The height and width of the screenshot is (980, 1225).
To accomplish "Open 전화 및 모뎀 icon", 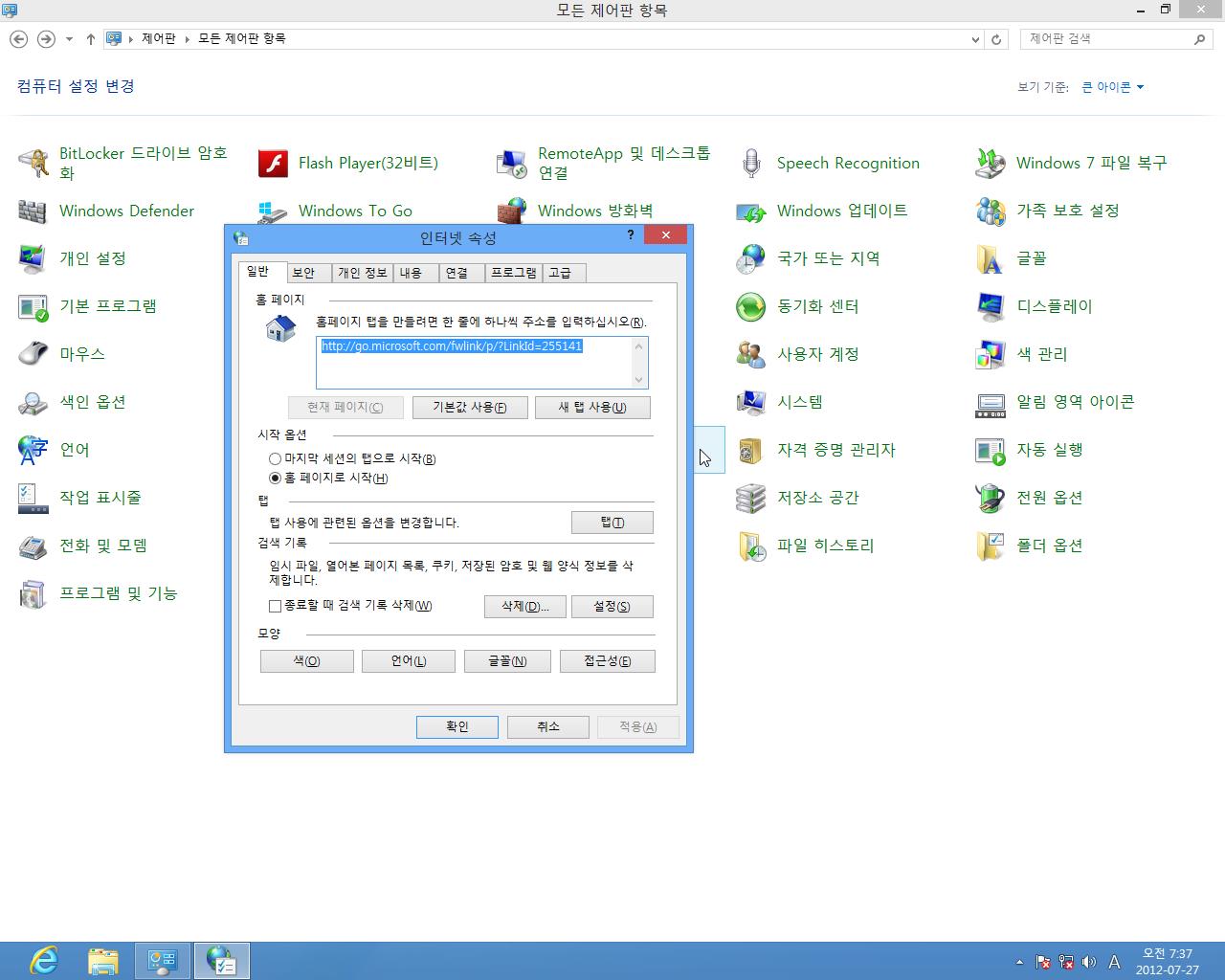I will tap(33, 546).
